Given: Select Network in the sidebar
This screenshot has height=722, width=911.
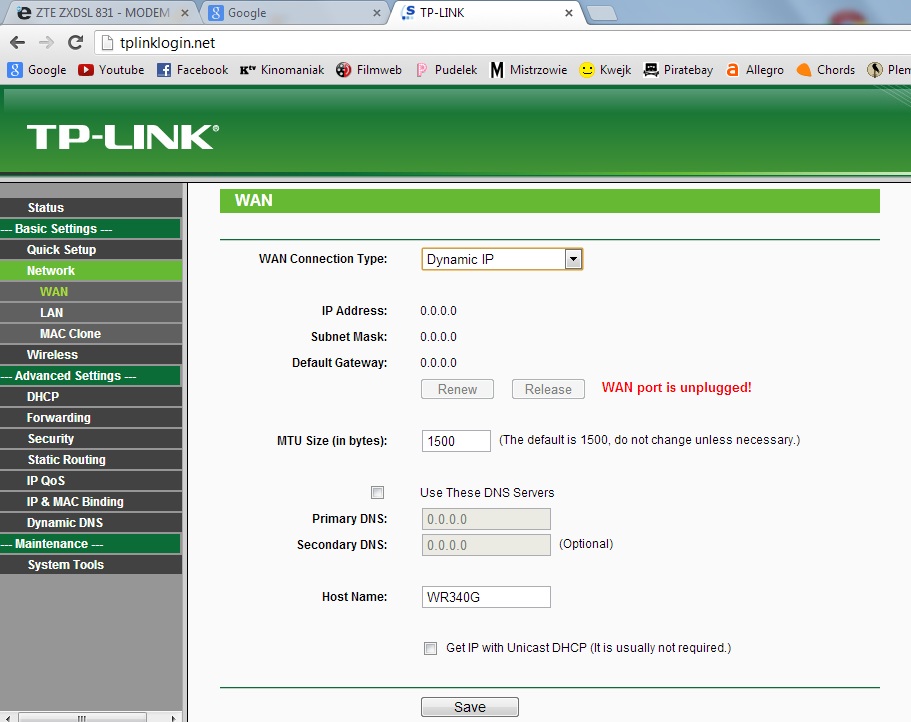Looking at the screenshot, I should tap(91, 271).
